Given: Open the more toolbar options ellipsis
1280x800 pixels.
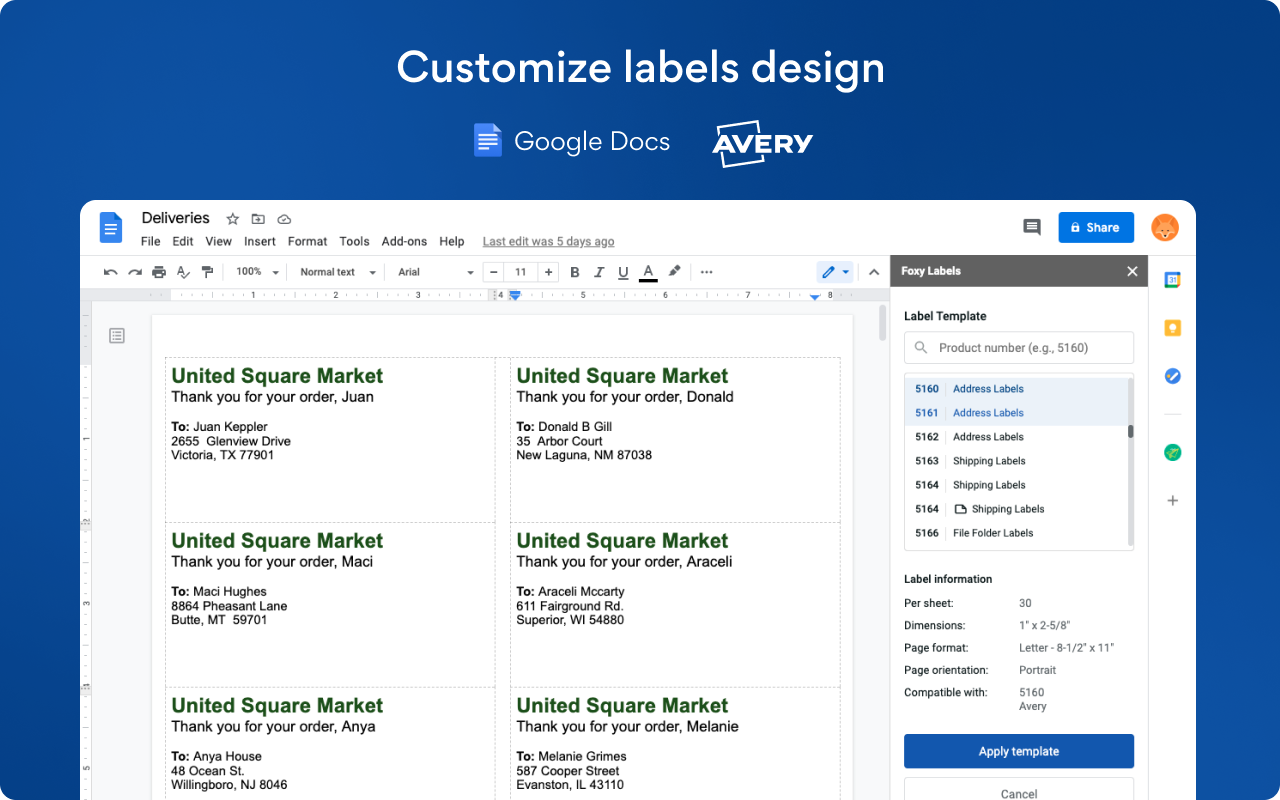Looking at the screenshot, I should click(707, 272).
